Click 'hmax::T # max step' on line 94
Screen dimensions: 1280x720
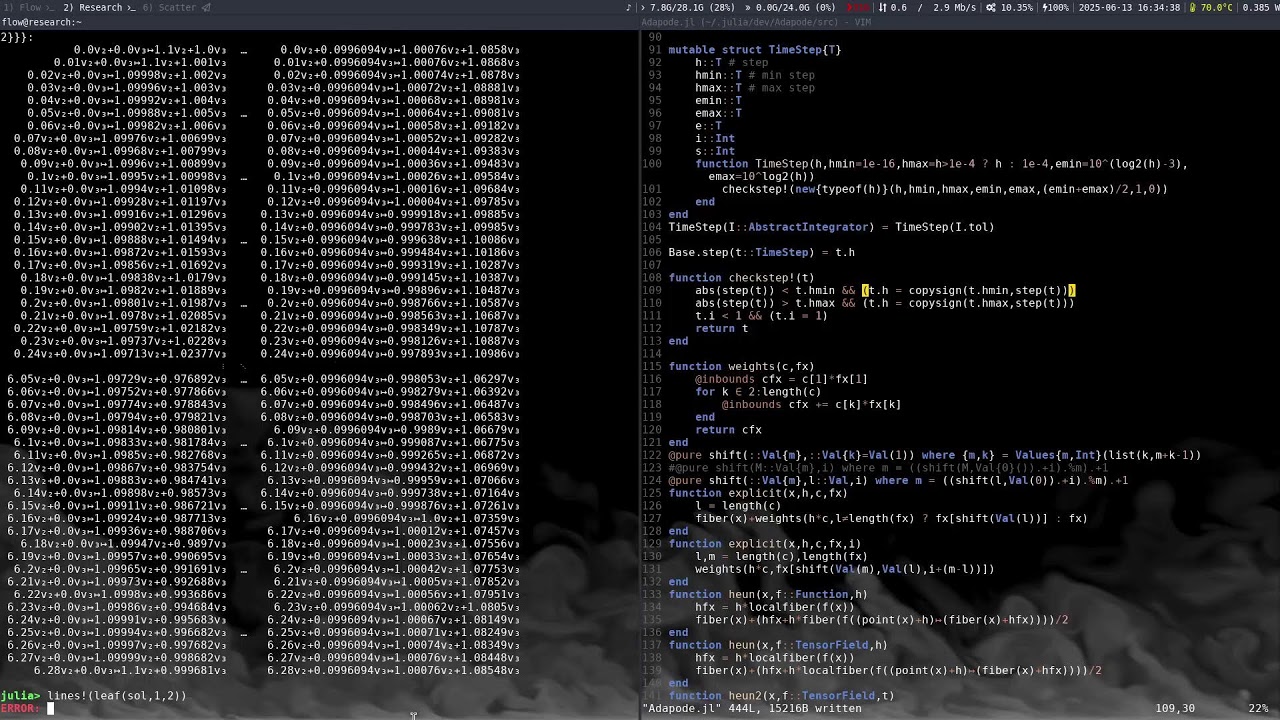755,88
